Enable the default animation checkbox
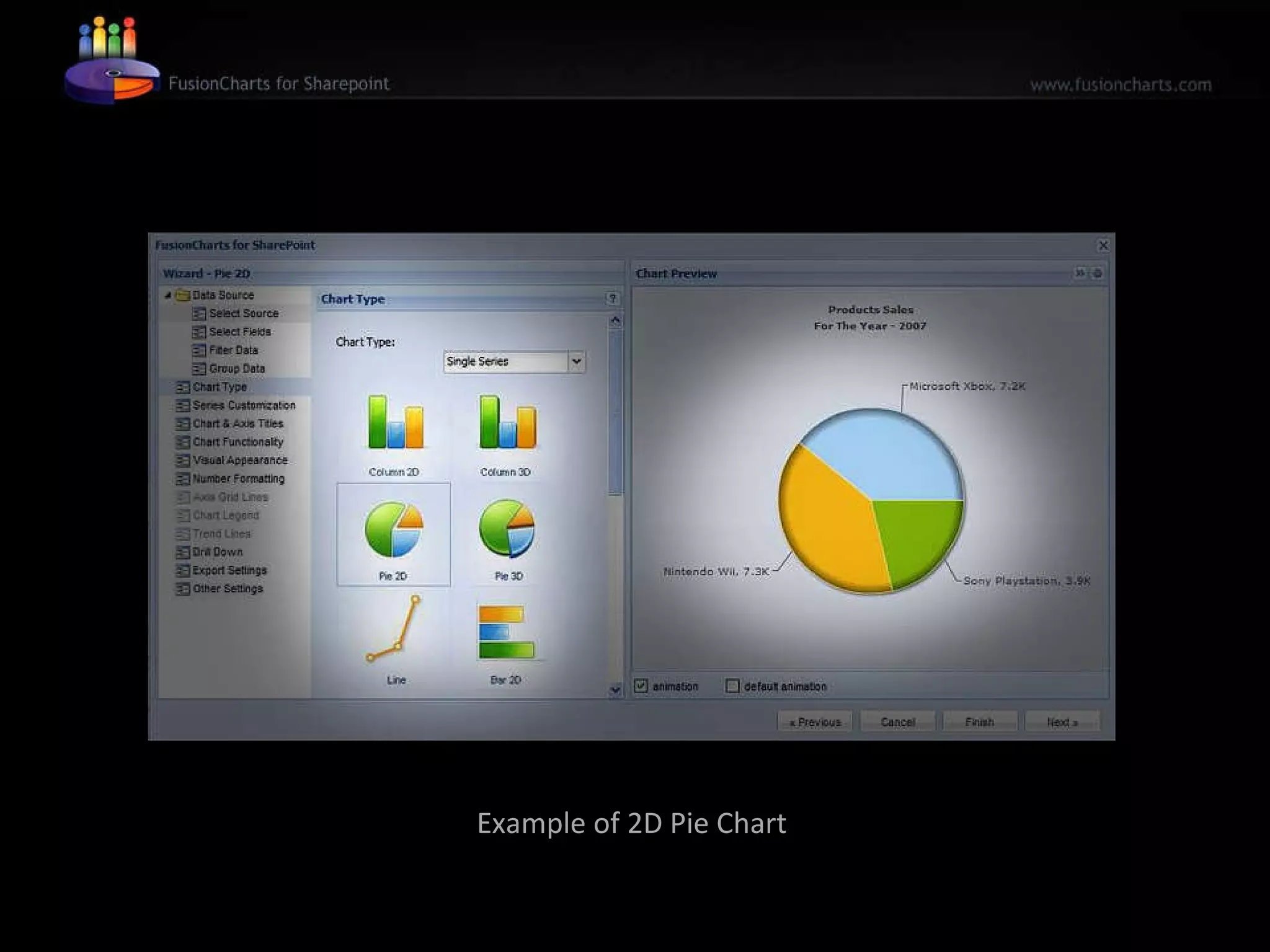This screenshot has height=952, width=1270. click(x=732, y=685)
